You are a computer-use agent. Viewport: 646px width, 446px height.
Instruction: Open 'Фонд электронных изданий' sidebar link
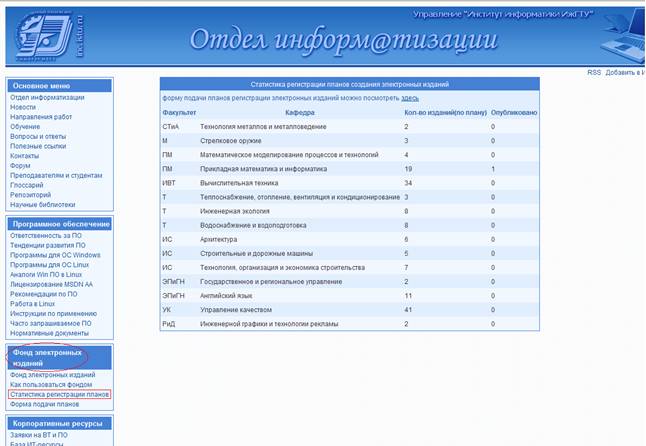[x=53, y=375]
